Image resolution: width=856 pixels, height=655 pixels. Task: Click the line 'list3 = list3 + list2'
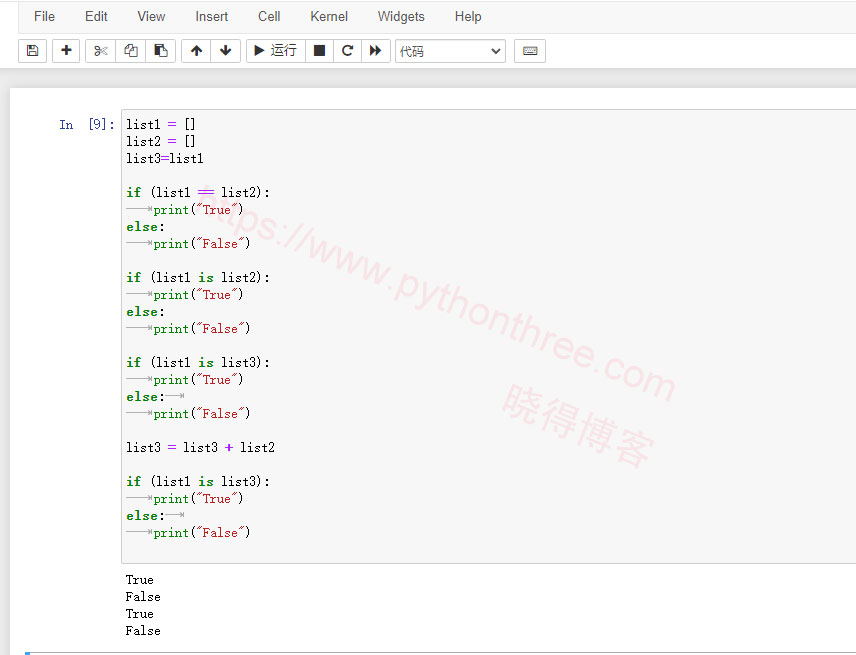click(200, 448)
